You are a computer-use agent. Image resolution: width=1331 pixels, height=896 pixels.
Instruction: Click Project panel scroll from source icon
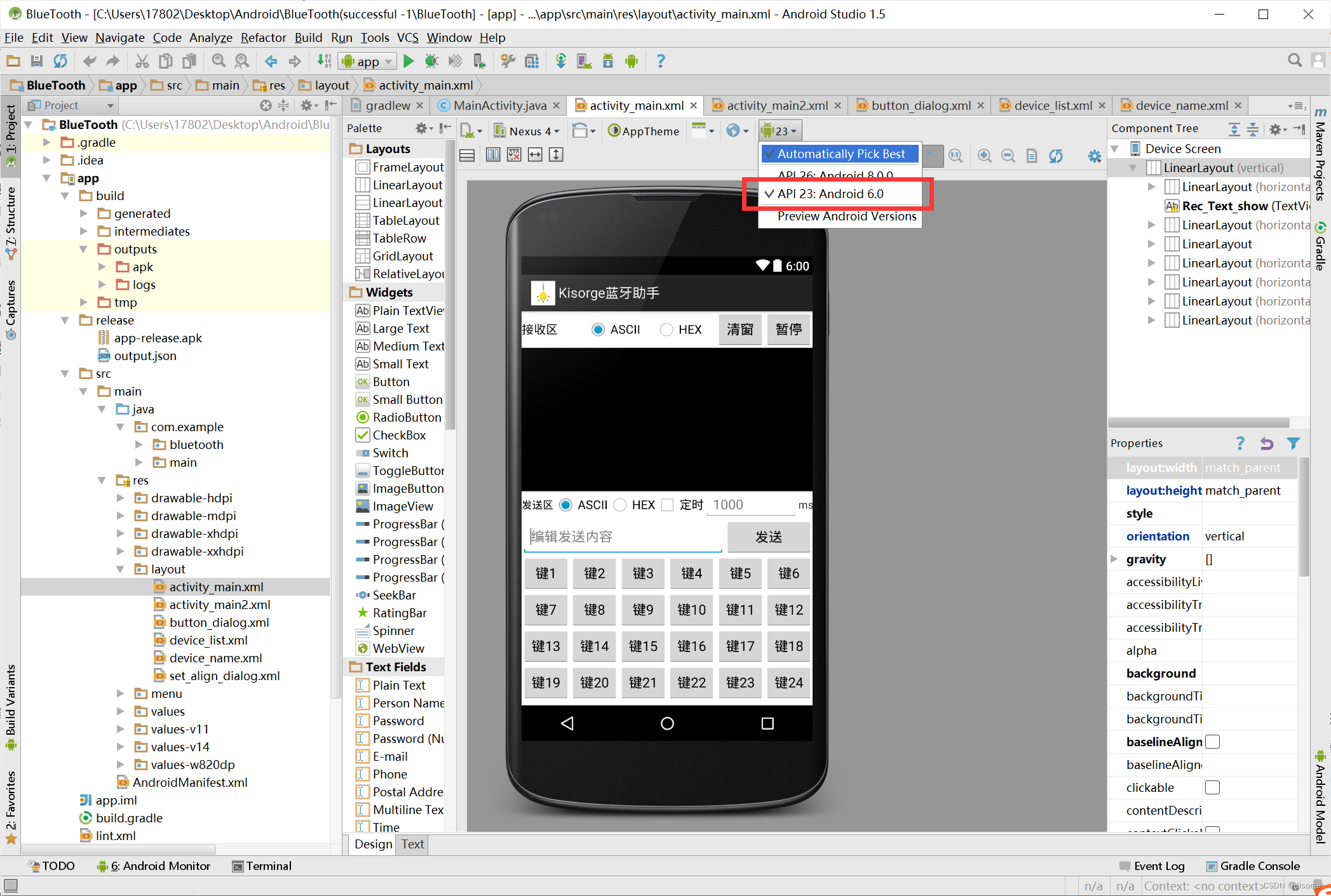click(x=266, y=105)
